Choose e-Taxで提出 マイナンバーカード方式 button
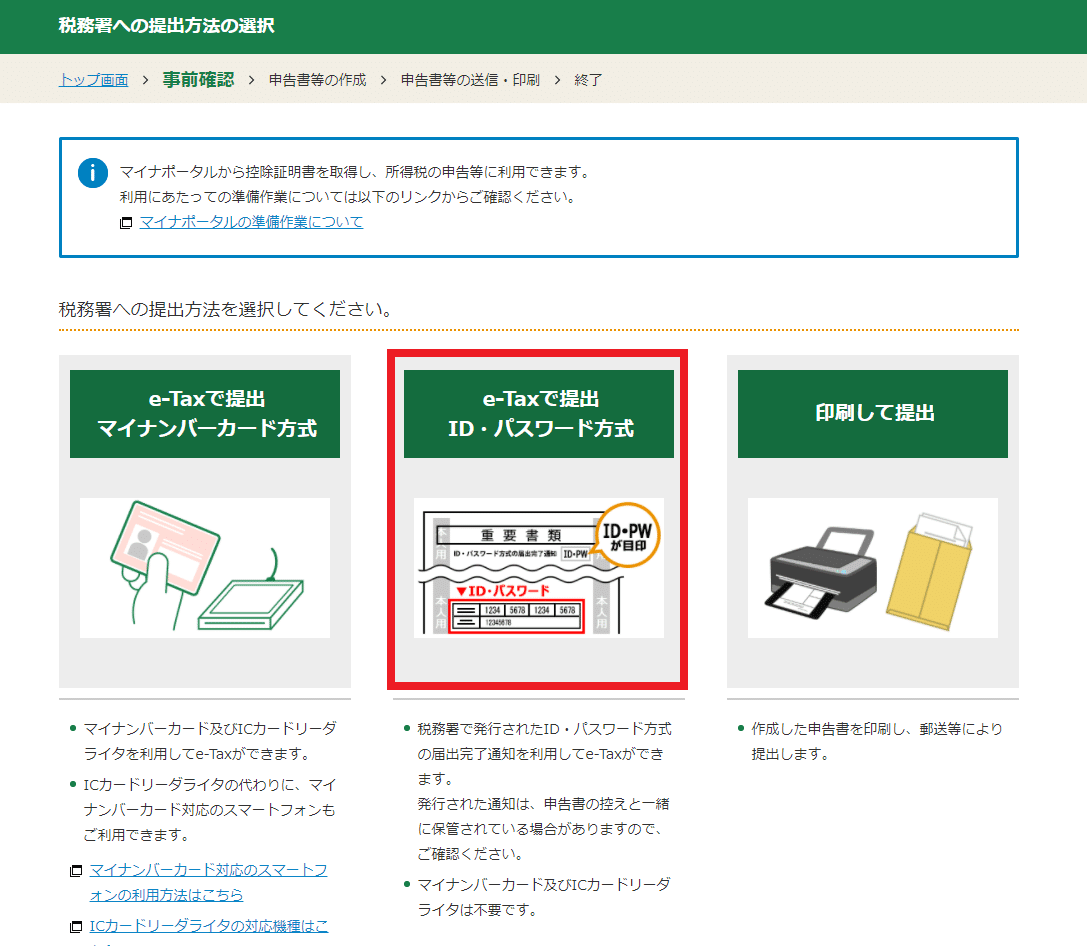Viewport: 1087px width, 946px height. (205, 414)
